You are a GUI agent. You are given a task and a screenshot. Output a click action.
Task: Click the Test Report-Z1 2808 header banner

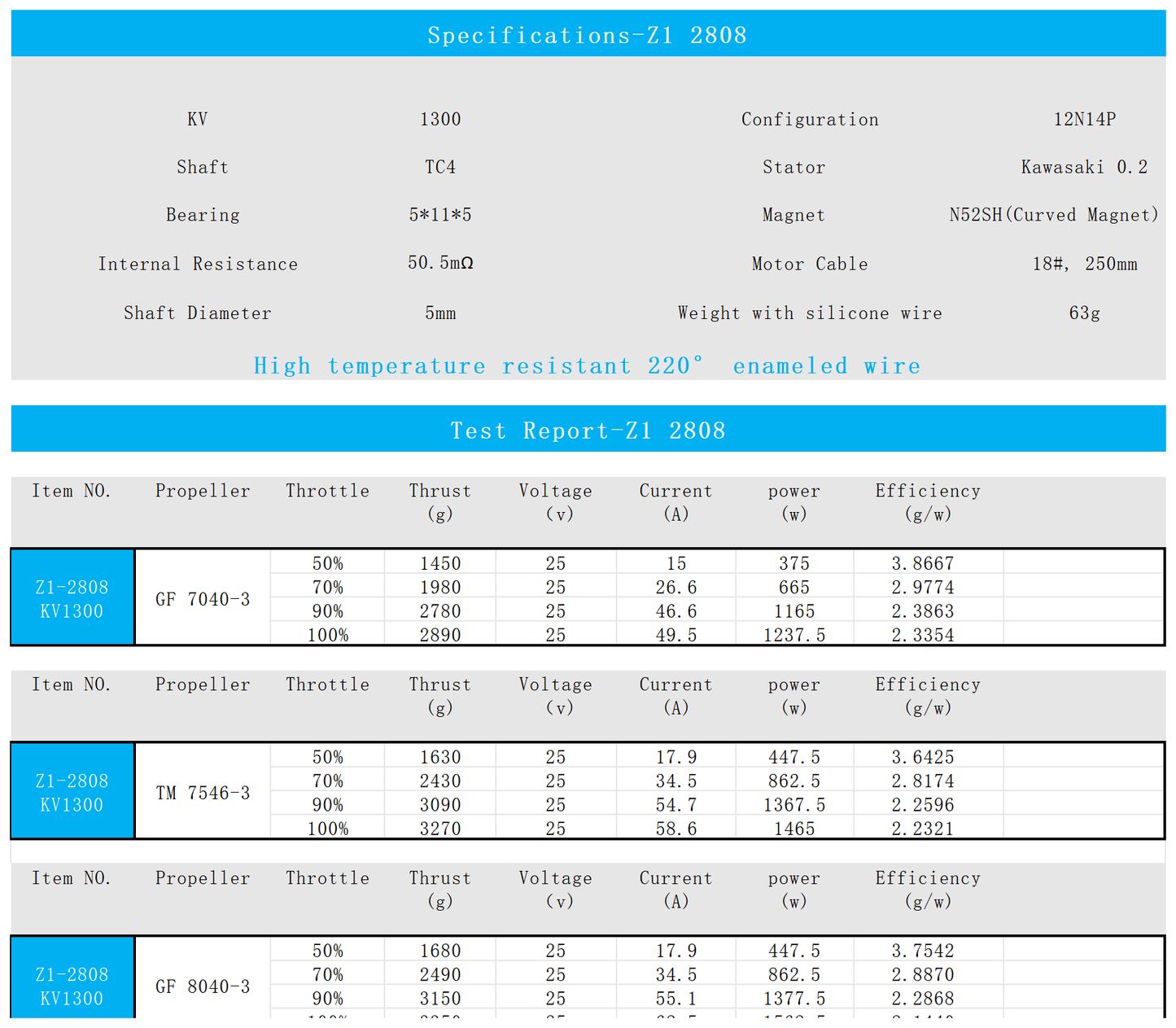[588, 429]
